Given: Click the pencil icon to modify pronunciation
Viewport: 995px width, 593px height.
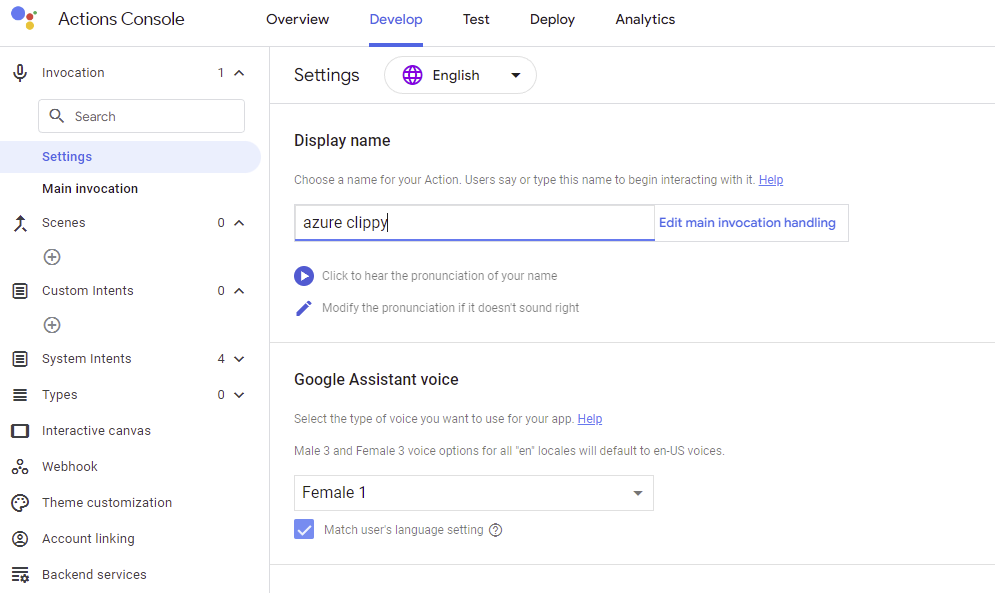Looking at the screenshot, I should pos(304,308).
